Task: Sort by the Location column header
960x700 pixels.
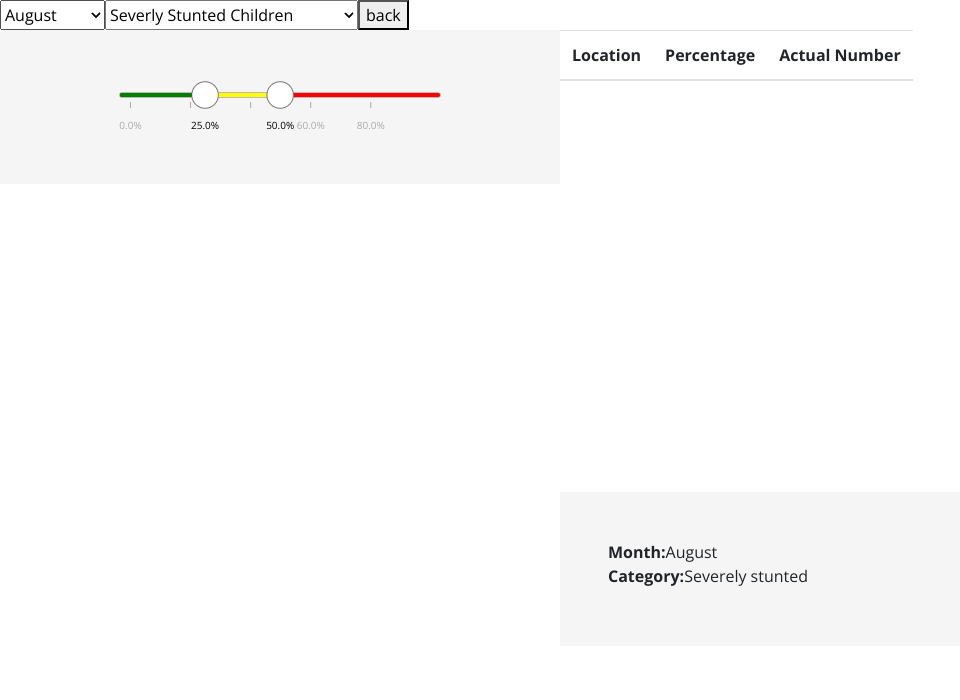Action: [606, 56]
